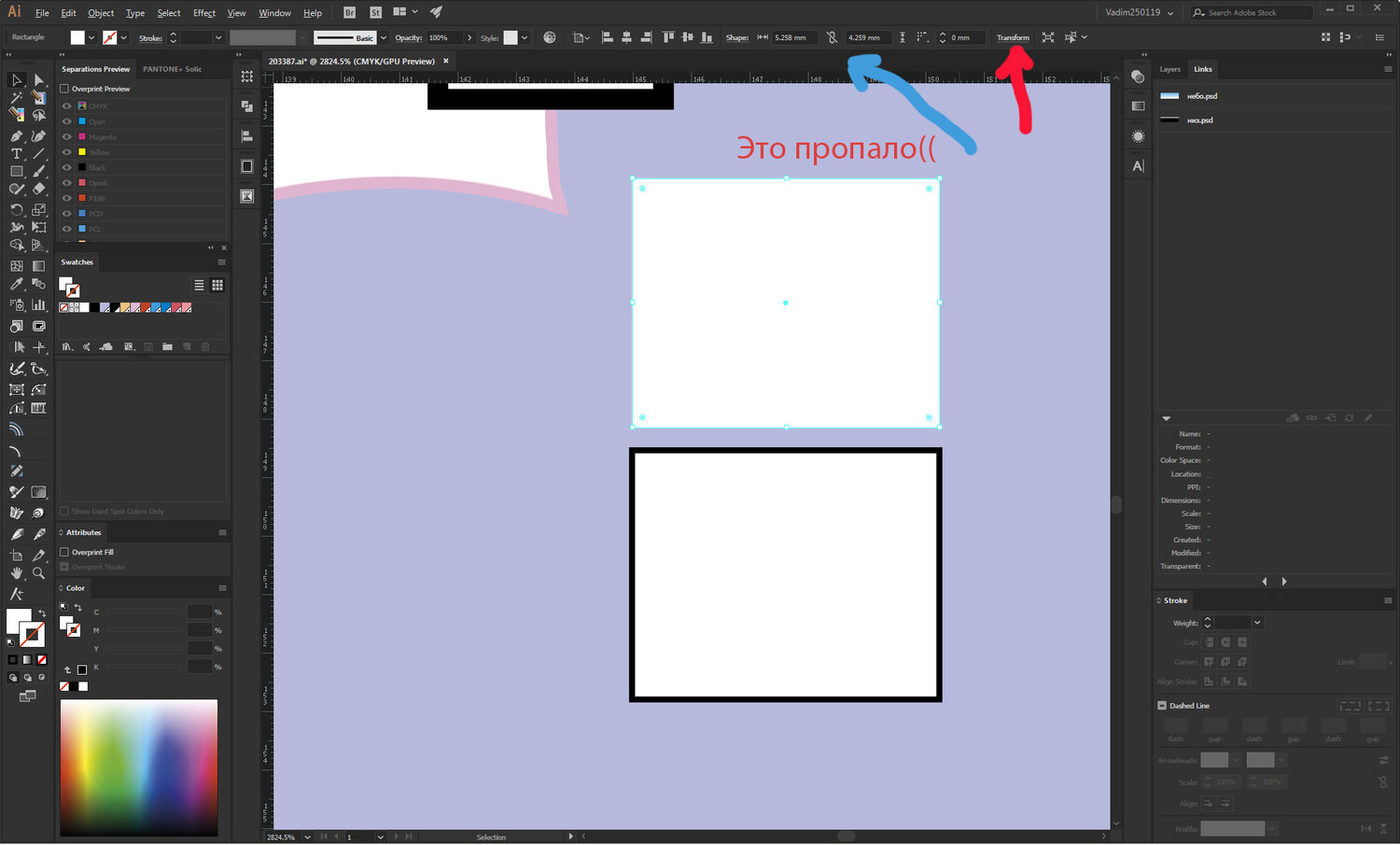1400x845 pixels.
Task: Open the Basic brush definition dropdown
Action: [x=384, y=38]
